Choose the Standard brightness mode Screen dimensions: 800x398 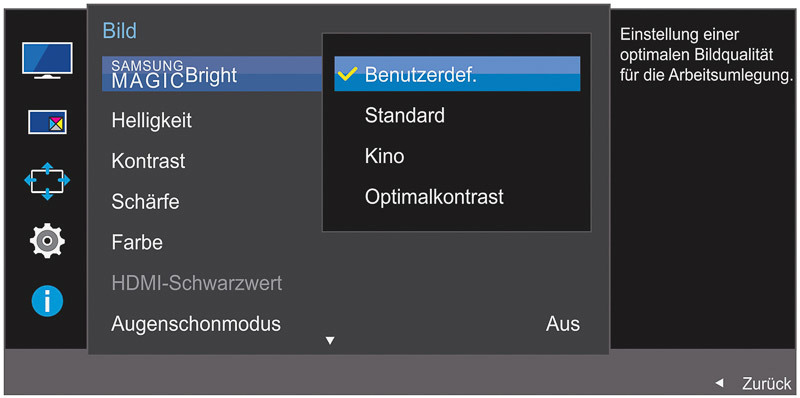coord(405,115)
